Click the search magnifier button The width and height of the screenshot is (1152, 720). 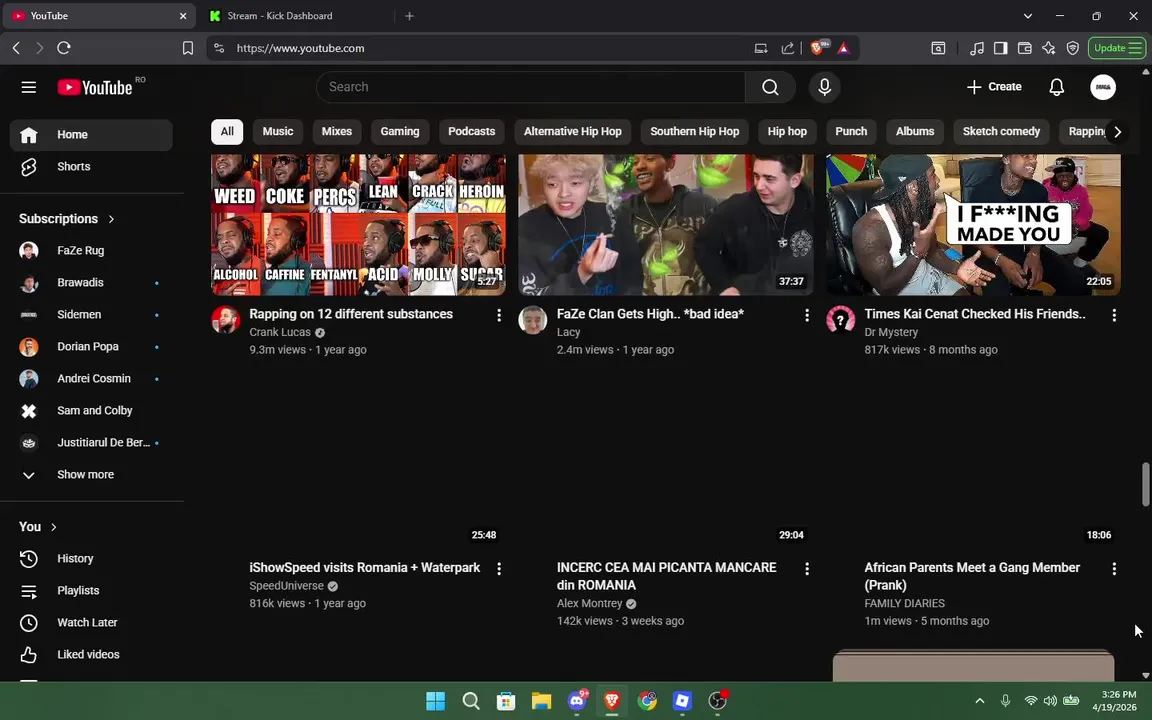coord(770,87)
